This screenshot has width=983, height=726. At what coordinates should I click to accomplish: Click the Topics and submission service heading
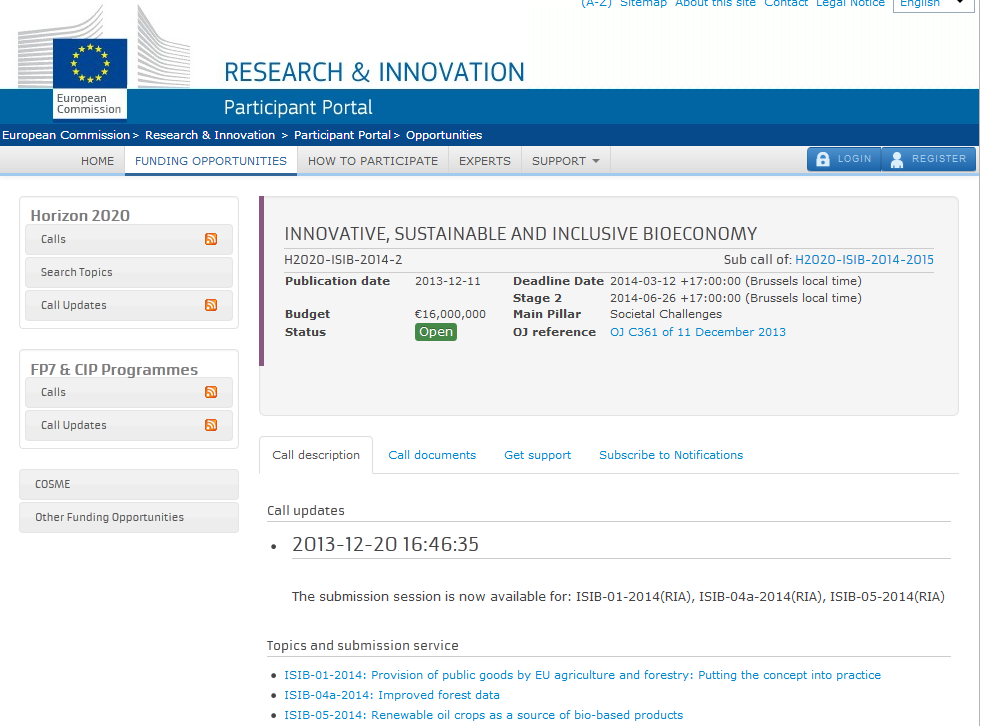click(x=362, y=645)
